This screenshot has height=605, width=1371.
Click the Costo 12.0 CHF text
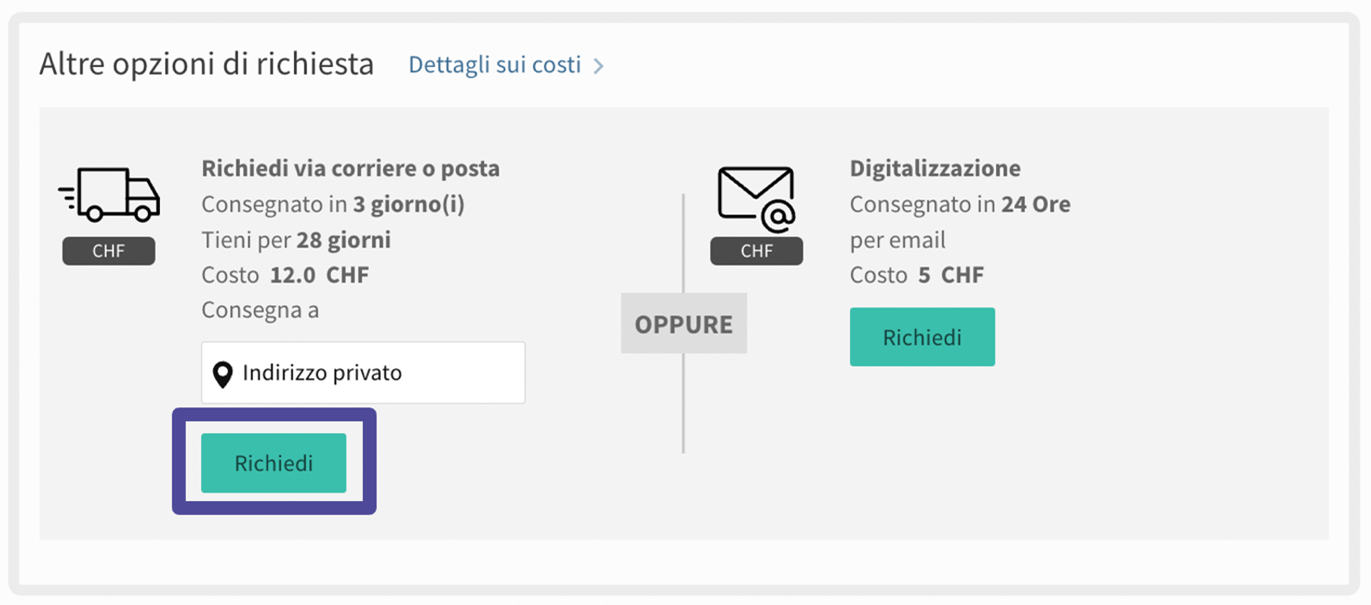point(285,275)
